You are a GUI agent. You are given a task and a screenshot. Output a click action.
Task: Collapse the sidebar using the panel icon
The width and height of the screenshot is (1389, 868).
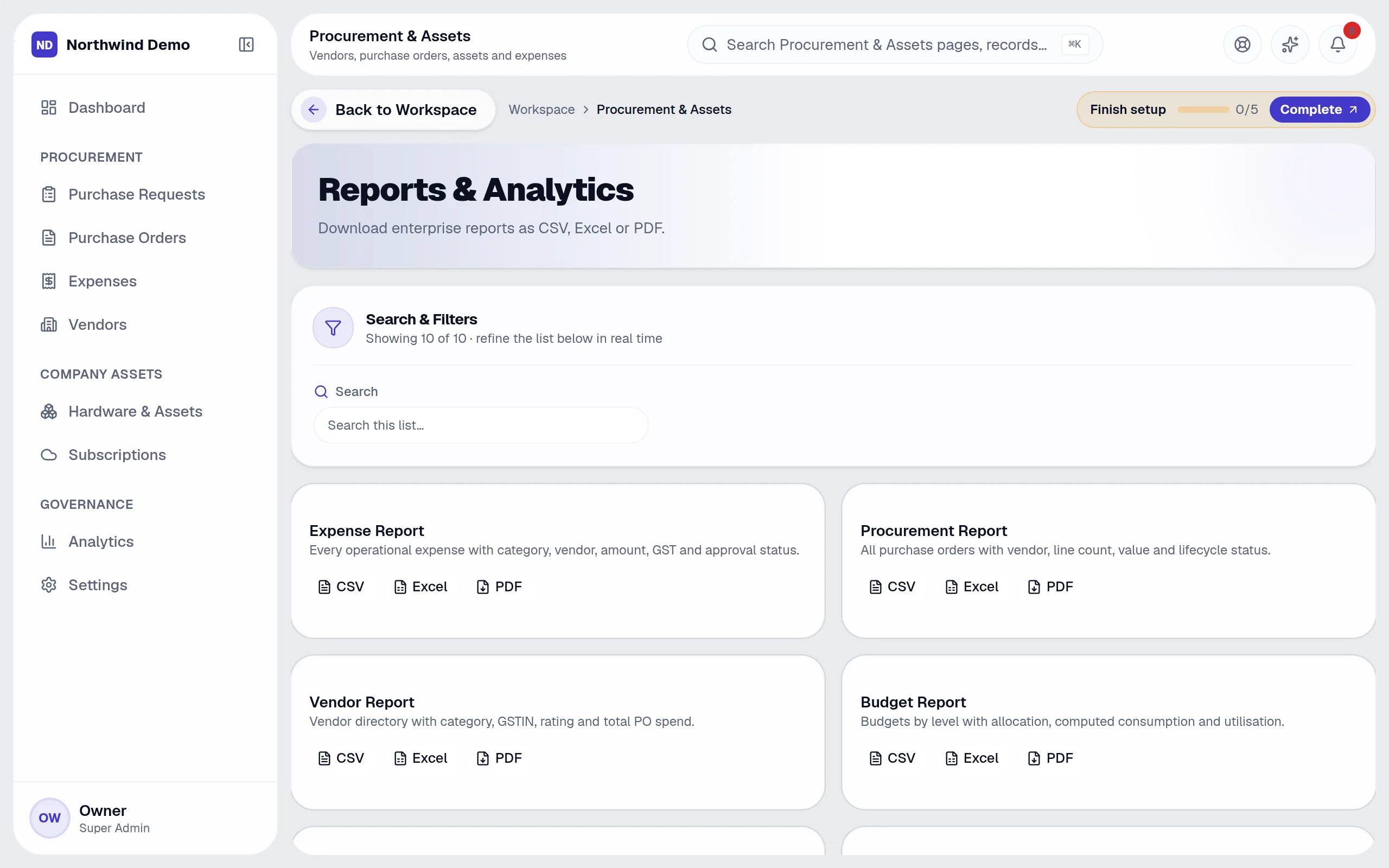coord(246,45)
